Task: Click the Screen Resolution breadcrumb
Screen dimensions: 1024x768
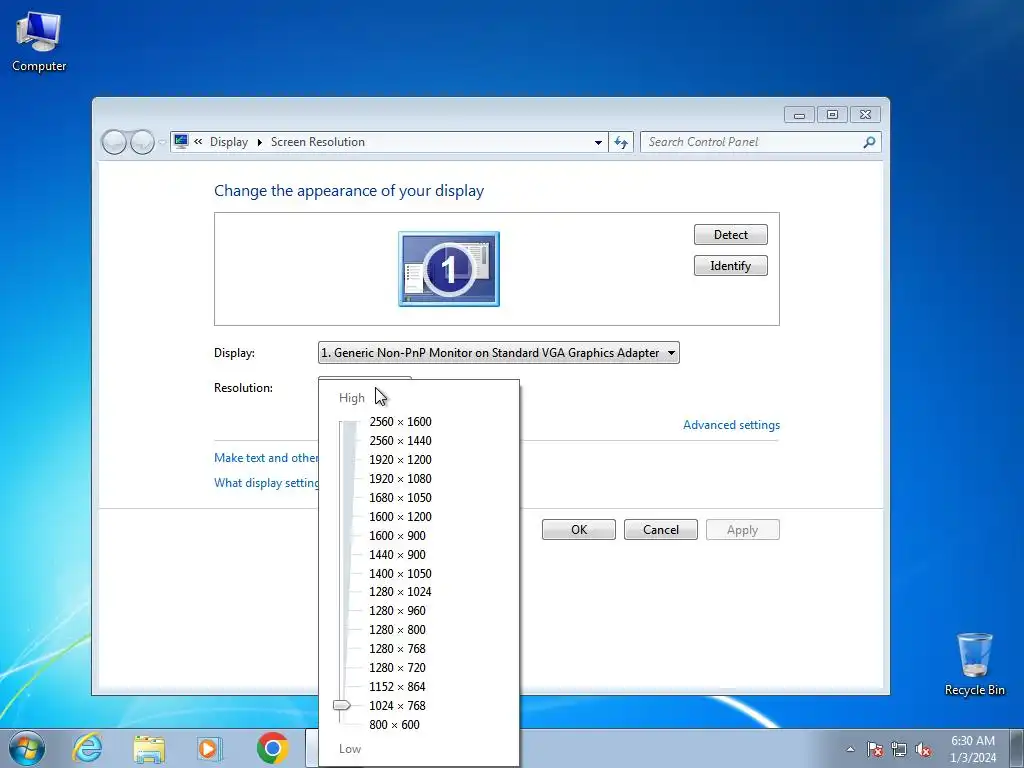Action: (x=318, y=142)
